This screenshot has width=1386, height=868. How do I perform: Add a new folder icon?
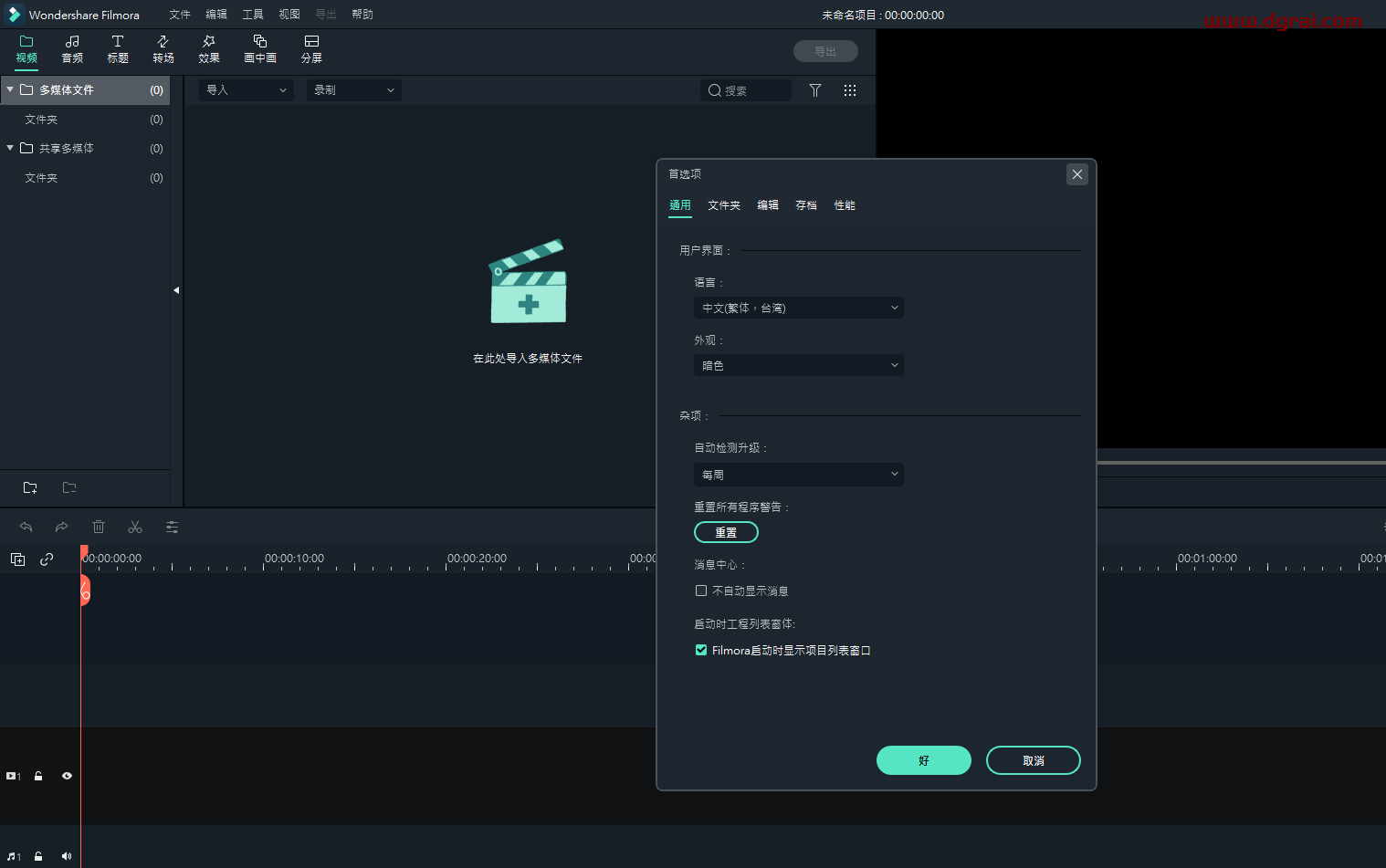[30, 487]
